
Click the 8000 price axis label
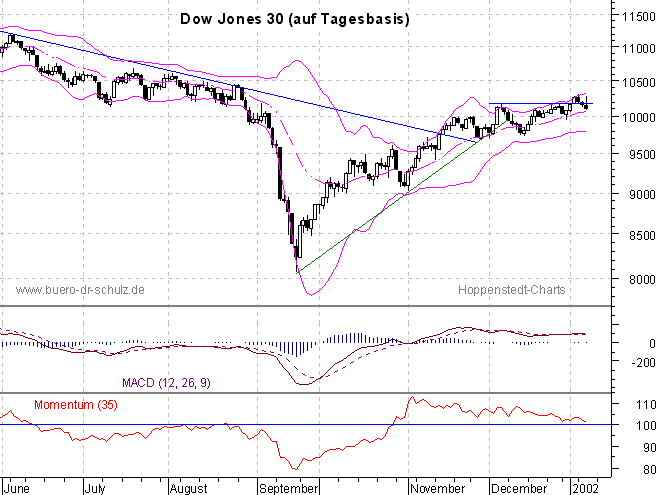[642, 279]
